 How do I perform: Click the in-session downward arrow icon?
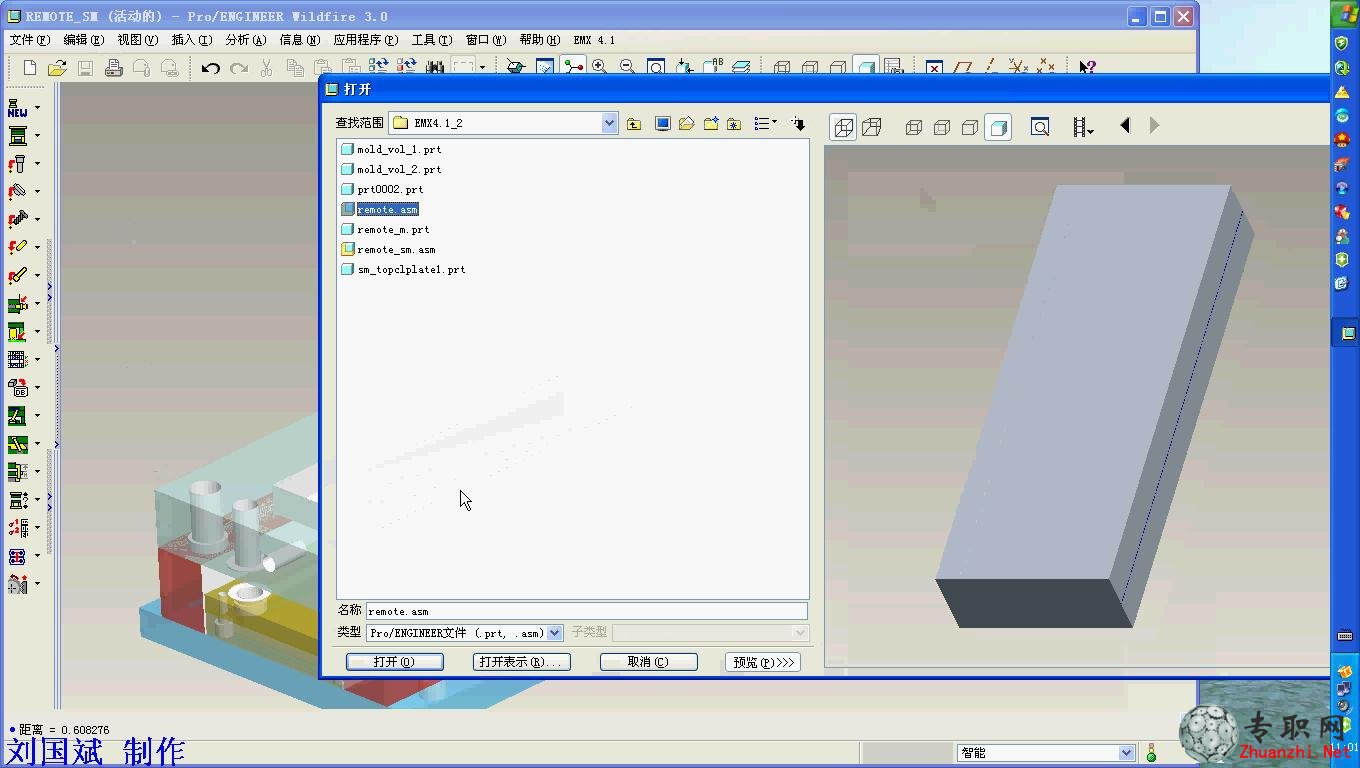point(798,124)
